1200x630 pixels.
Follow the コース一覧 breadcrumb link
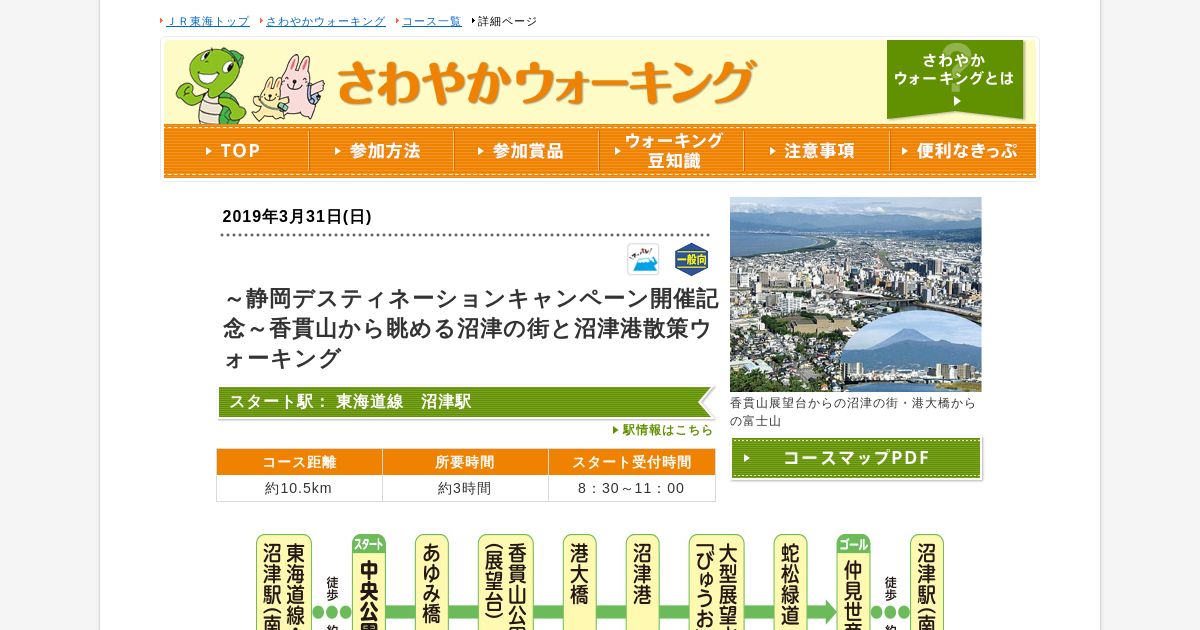pos(432,21)
